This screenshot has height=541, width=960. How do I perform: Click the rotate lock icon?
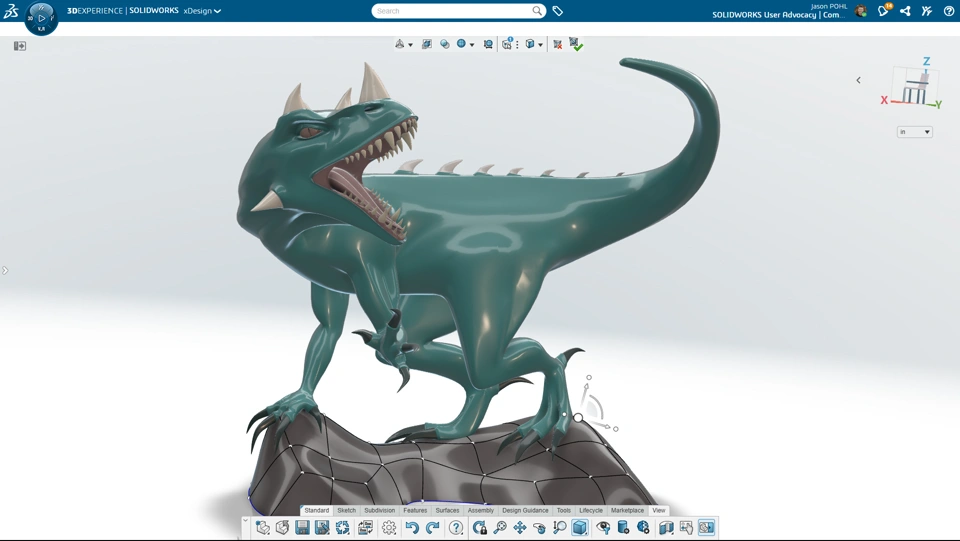pyautogui.click(x=479, y=528)
